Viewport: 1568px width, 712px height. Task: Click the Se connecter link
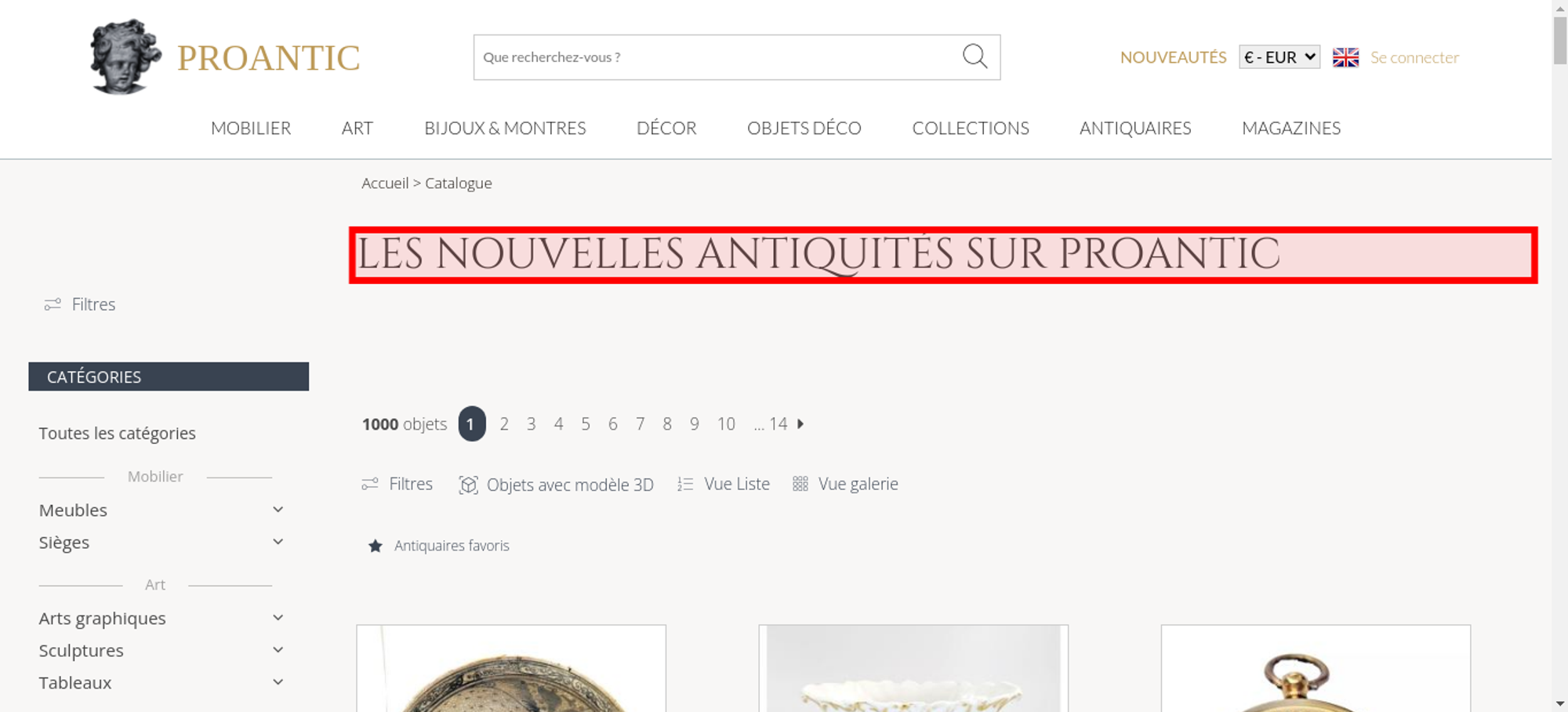click(1414, 57)
